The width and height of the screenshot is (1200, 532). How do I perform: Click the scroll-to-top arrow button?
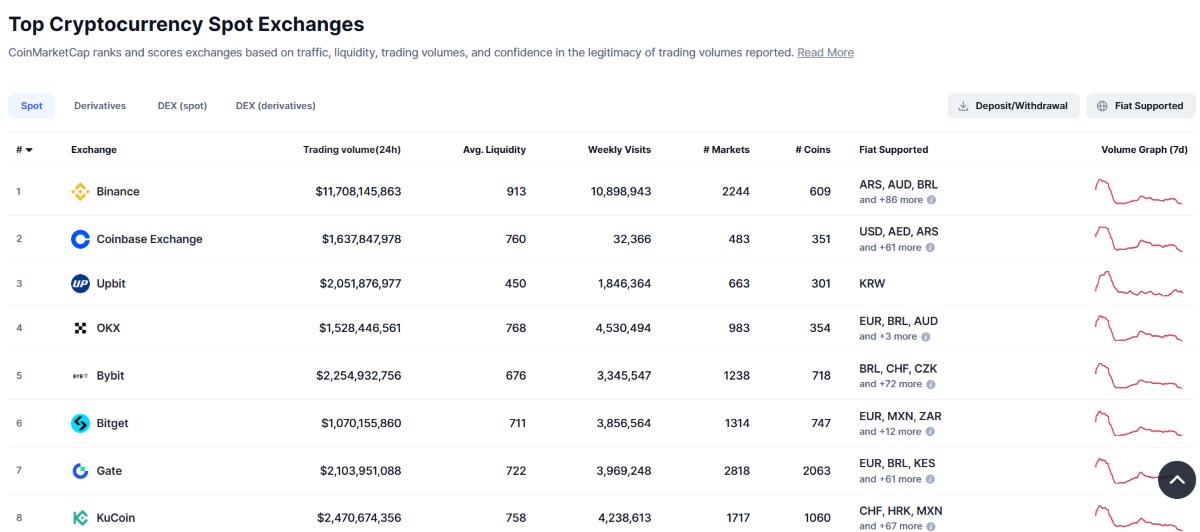[x=1176, y=480]
